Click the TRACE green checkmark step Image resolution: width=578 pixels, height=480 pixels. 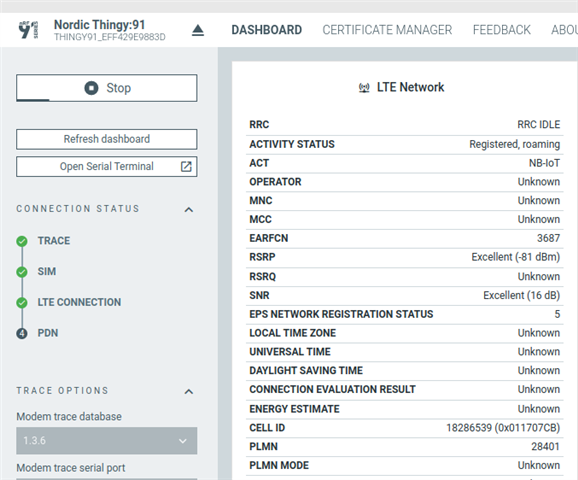click(x=22, y=241)
